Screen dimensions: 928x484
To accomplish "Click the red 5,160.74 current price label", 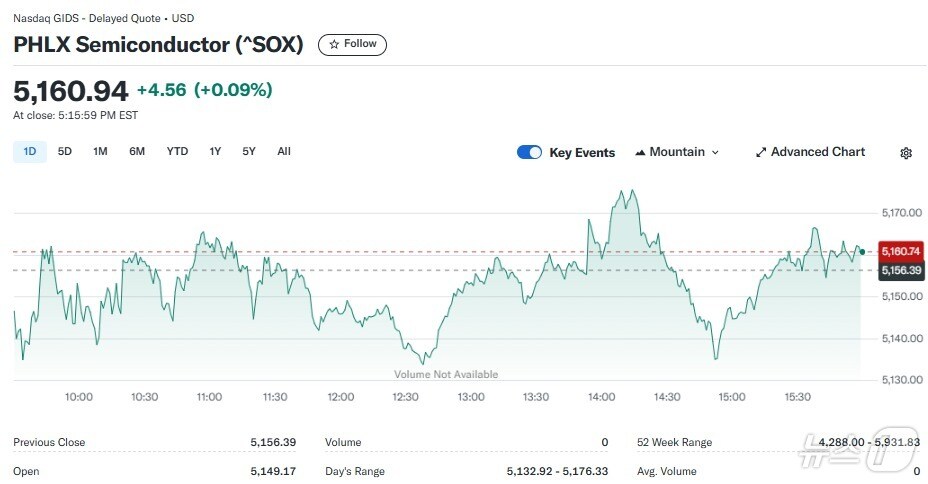I will point(901,251).
